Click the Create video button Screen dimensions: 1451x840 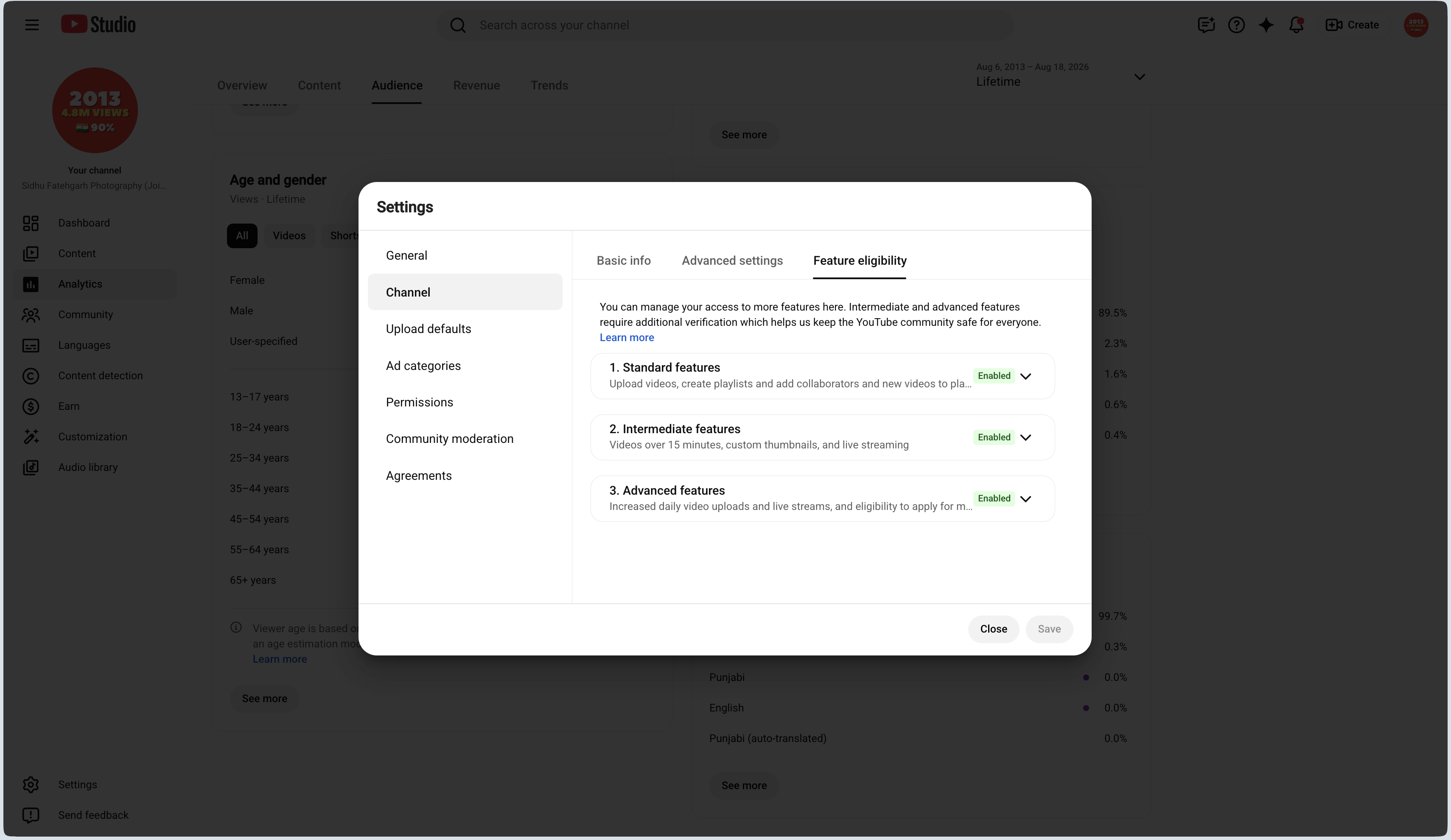(x=1353, y=25)
